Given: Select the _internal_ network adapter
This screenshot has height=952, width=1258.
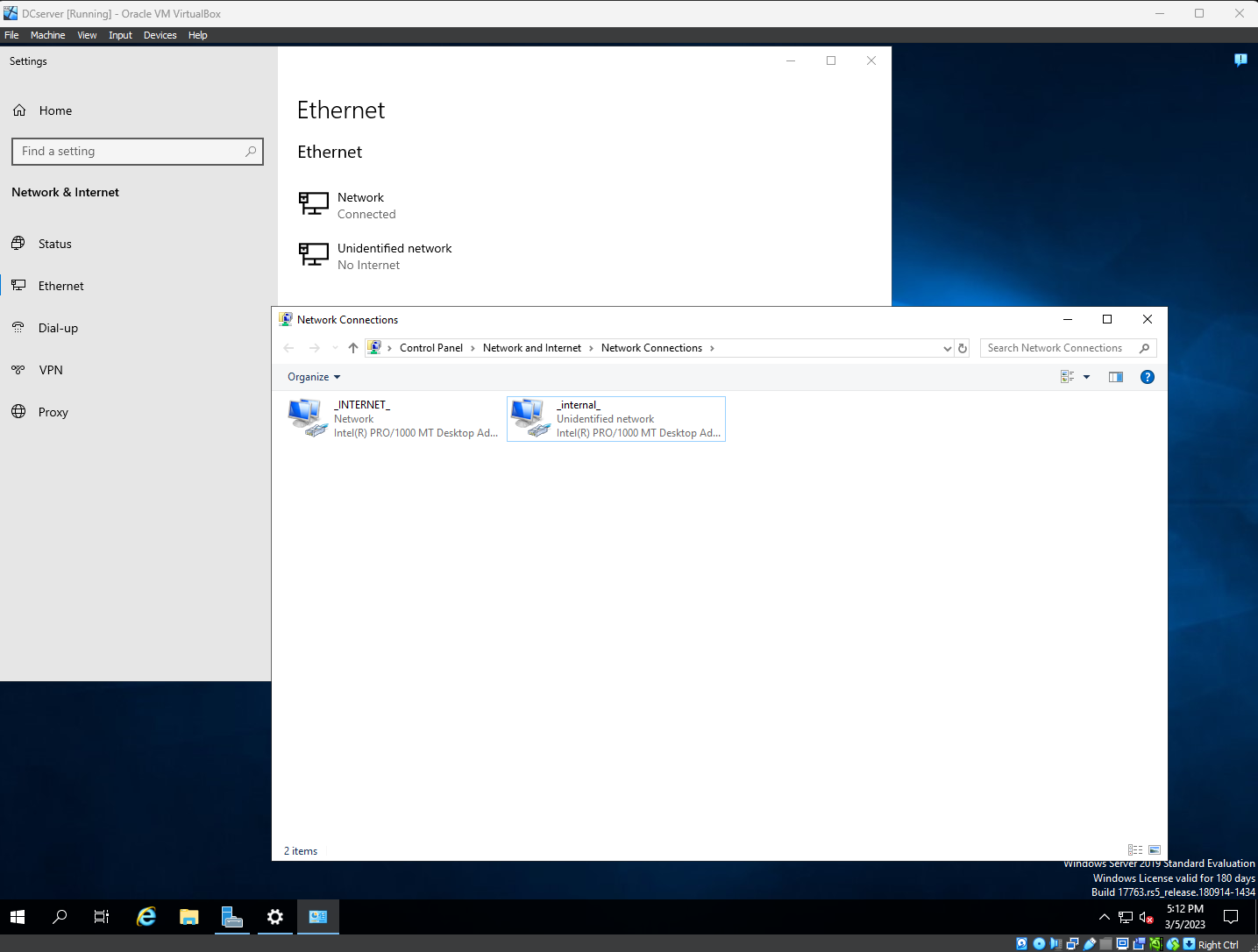Looking at the screenshot, I should coord(615,418).
